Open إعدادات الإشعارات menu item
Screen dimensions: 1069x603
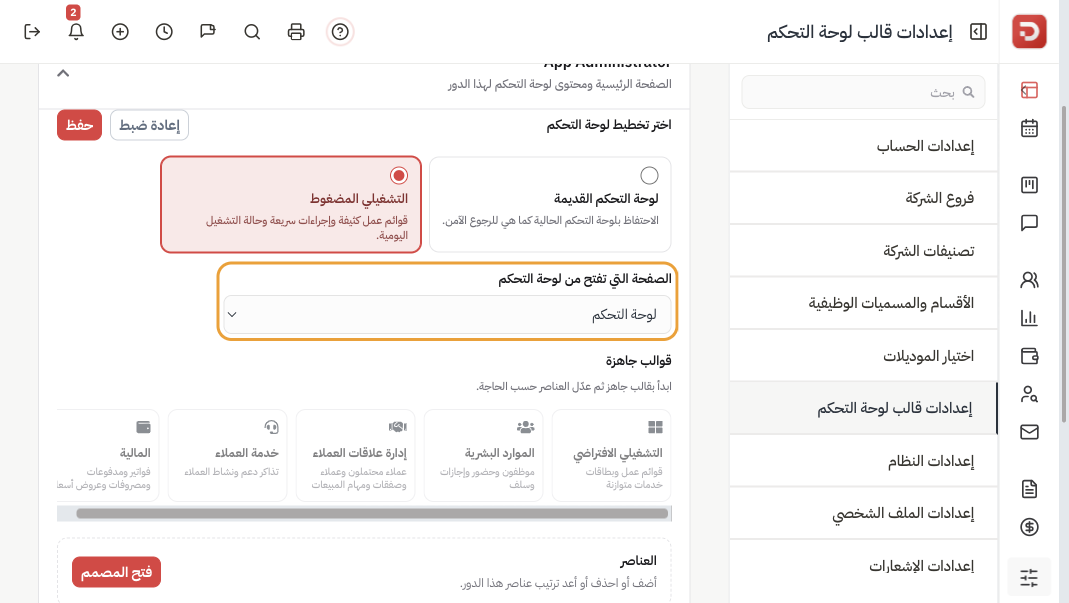(863, 566)
